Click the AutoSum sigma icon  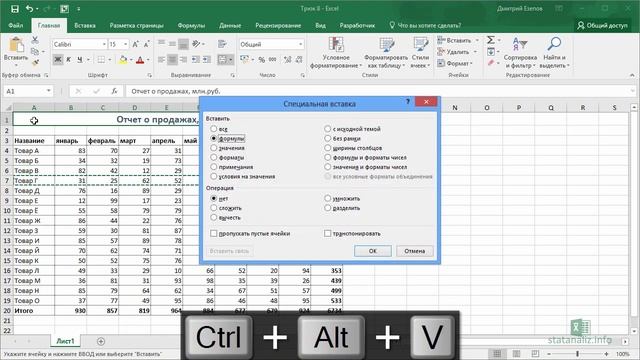[491, 40]
